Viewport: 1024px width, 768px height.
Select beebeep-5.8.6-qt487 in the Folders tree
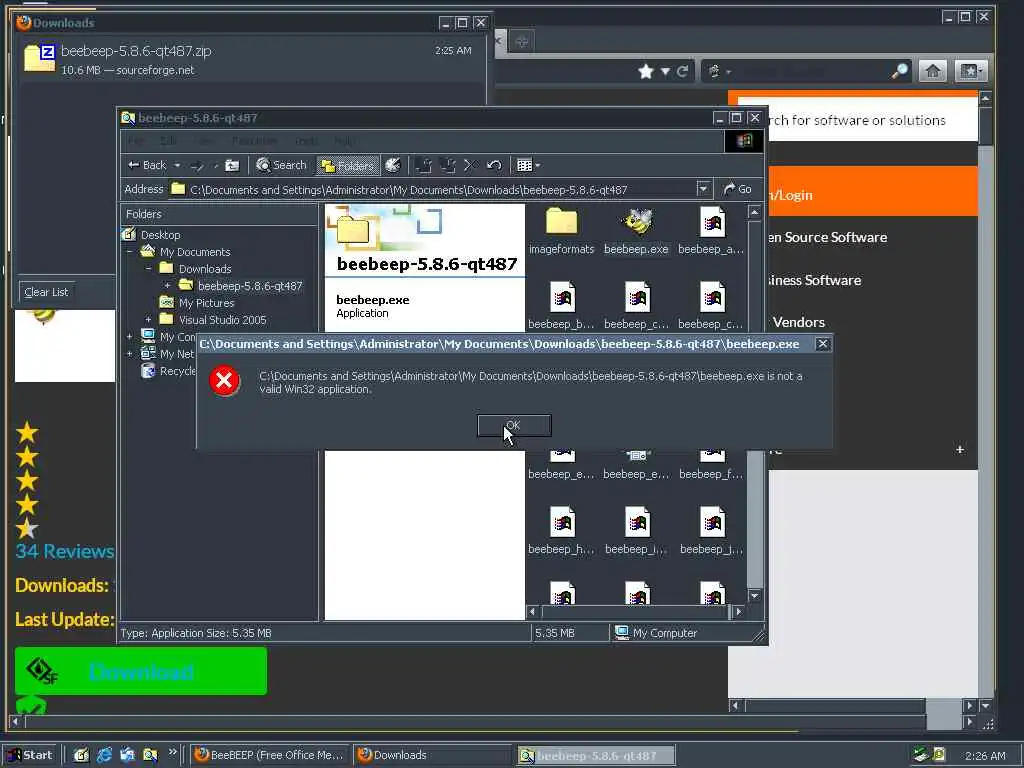pos(250,286)
